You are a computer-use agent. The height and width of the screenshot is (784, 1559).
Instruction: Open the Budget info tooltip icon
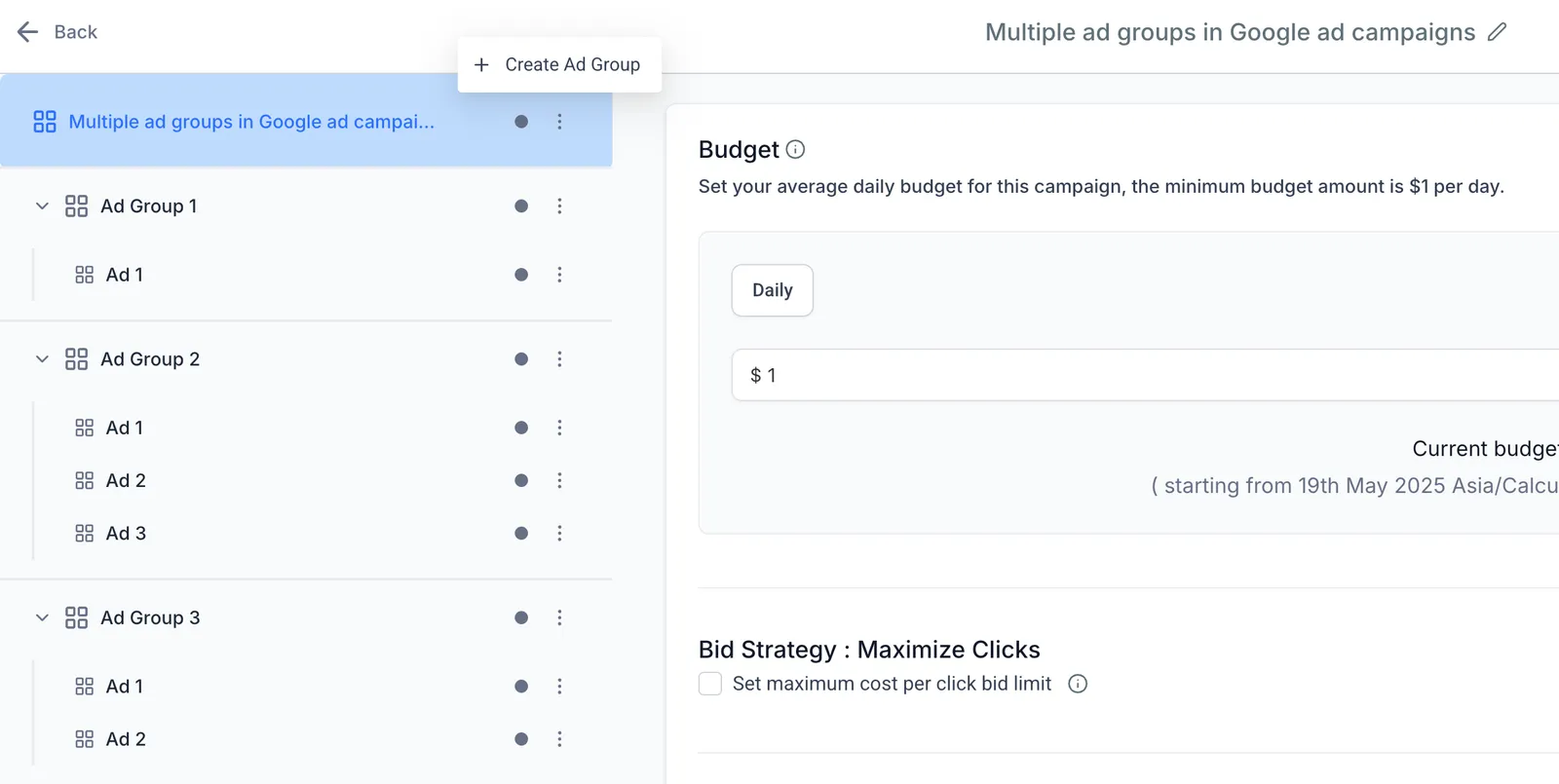tap(795, 149)
